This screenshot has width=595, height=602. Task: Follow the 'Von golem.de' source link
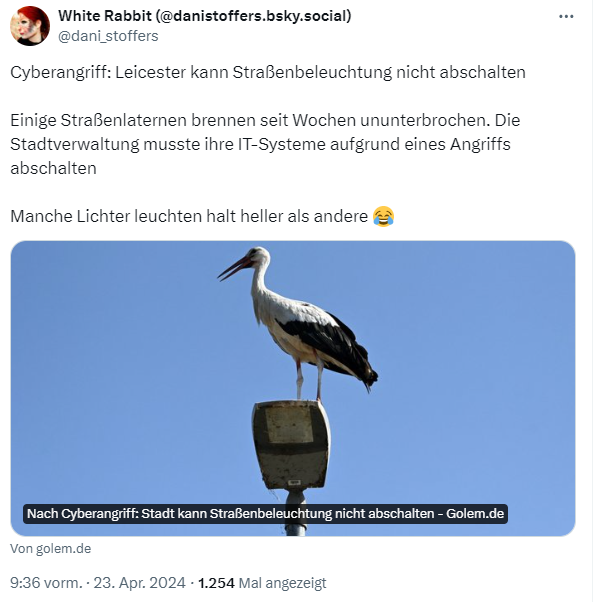click(51, 549)
